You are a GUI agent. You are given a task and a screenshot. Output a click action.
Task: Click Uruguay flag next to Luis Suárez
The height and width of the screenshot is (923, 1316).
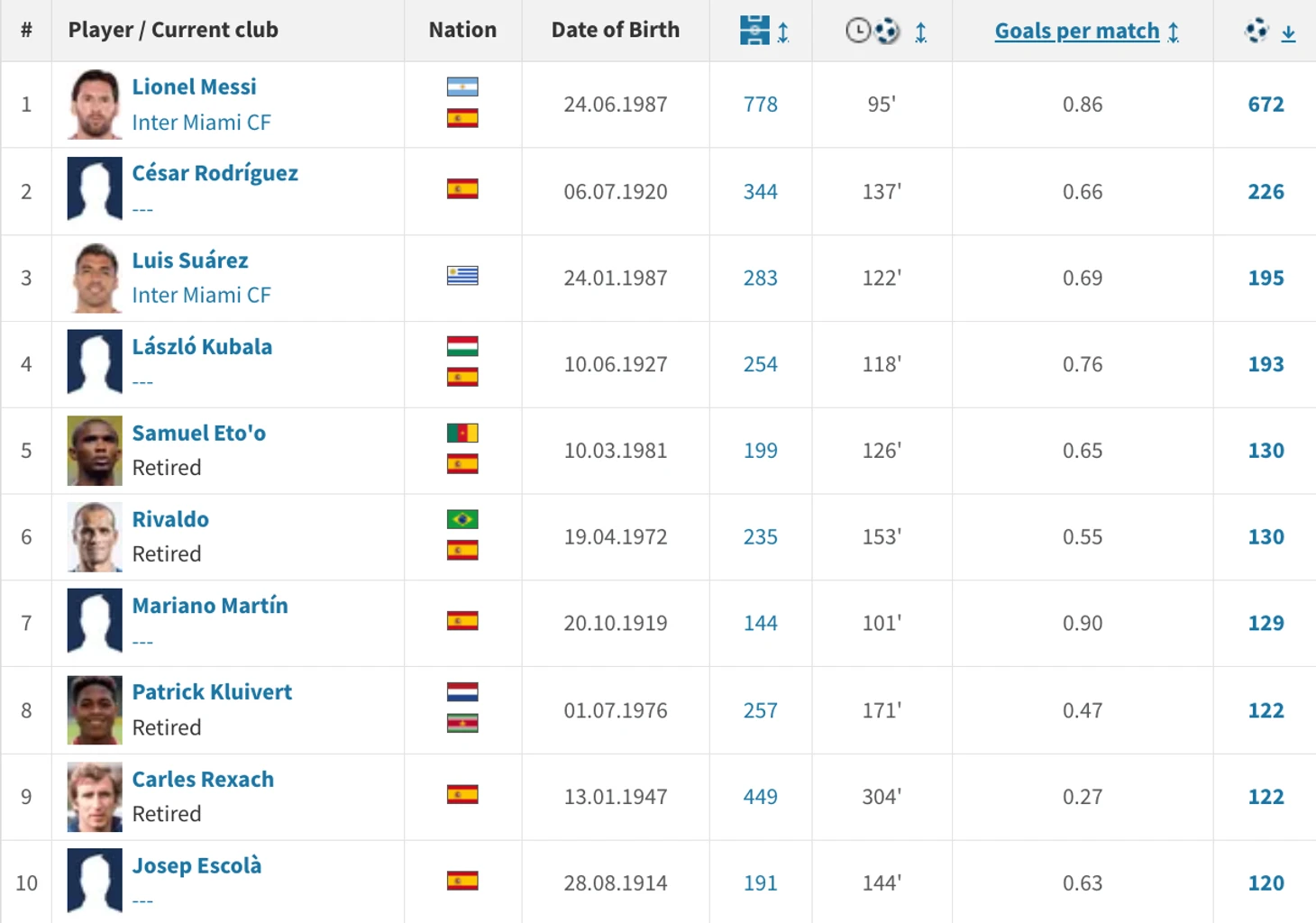(x=462, y=276)
